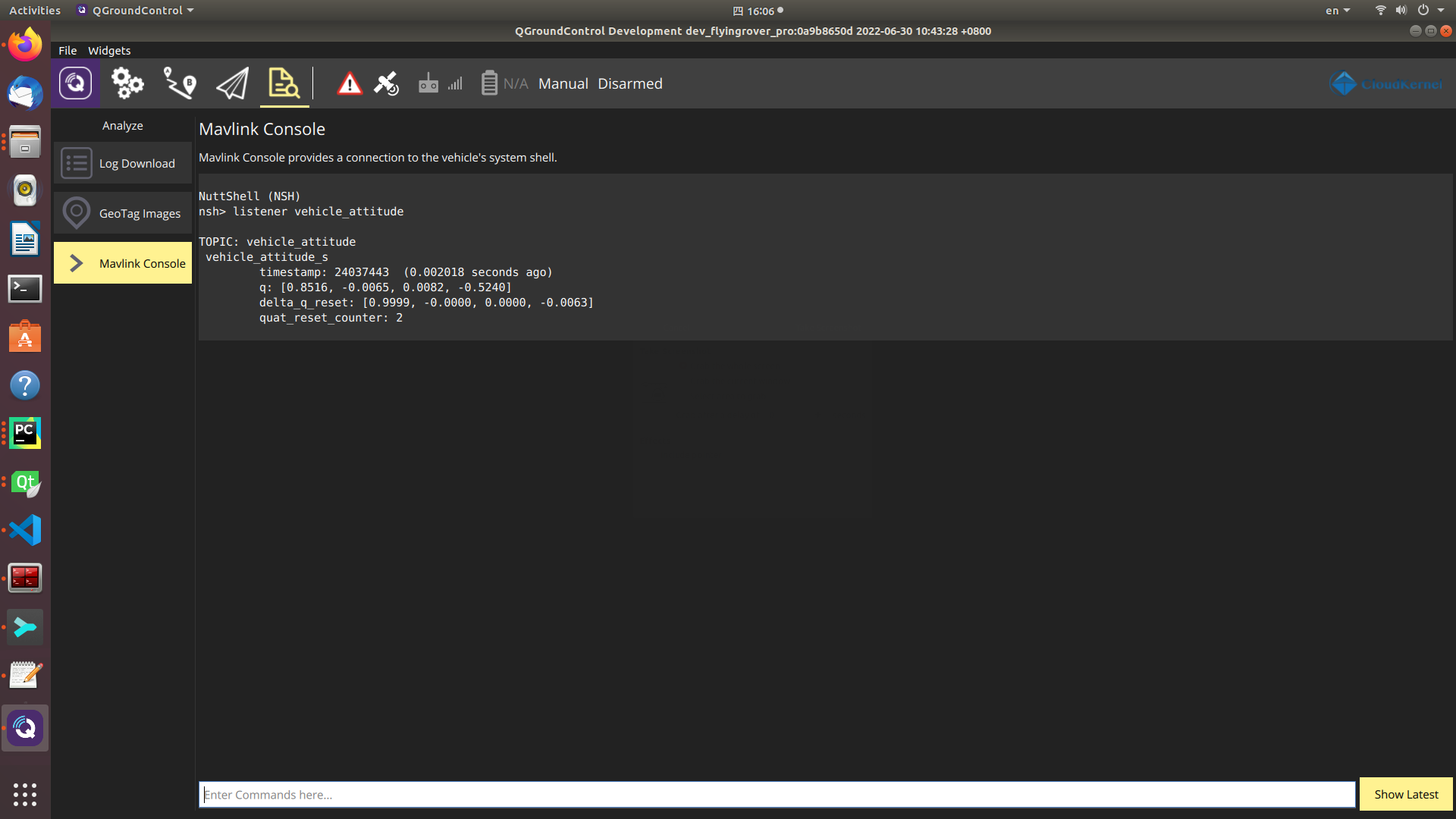This screenshot has height=819, width=1456.
Task: Focus the Enter Commands input field
Action: click(777, 795)
